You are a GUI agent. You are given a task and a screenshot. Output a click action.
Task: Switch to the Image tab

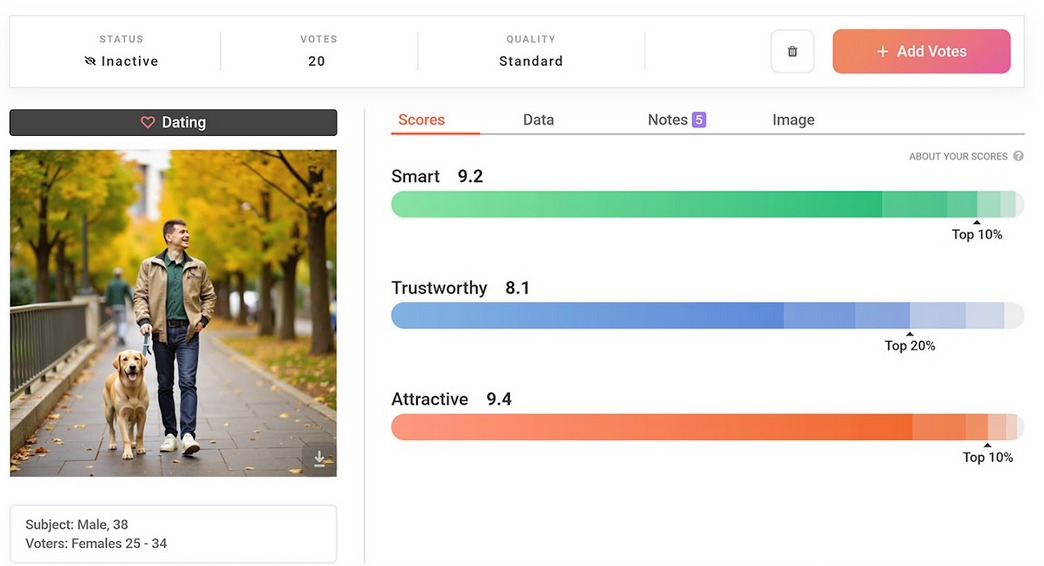(793, 120)
